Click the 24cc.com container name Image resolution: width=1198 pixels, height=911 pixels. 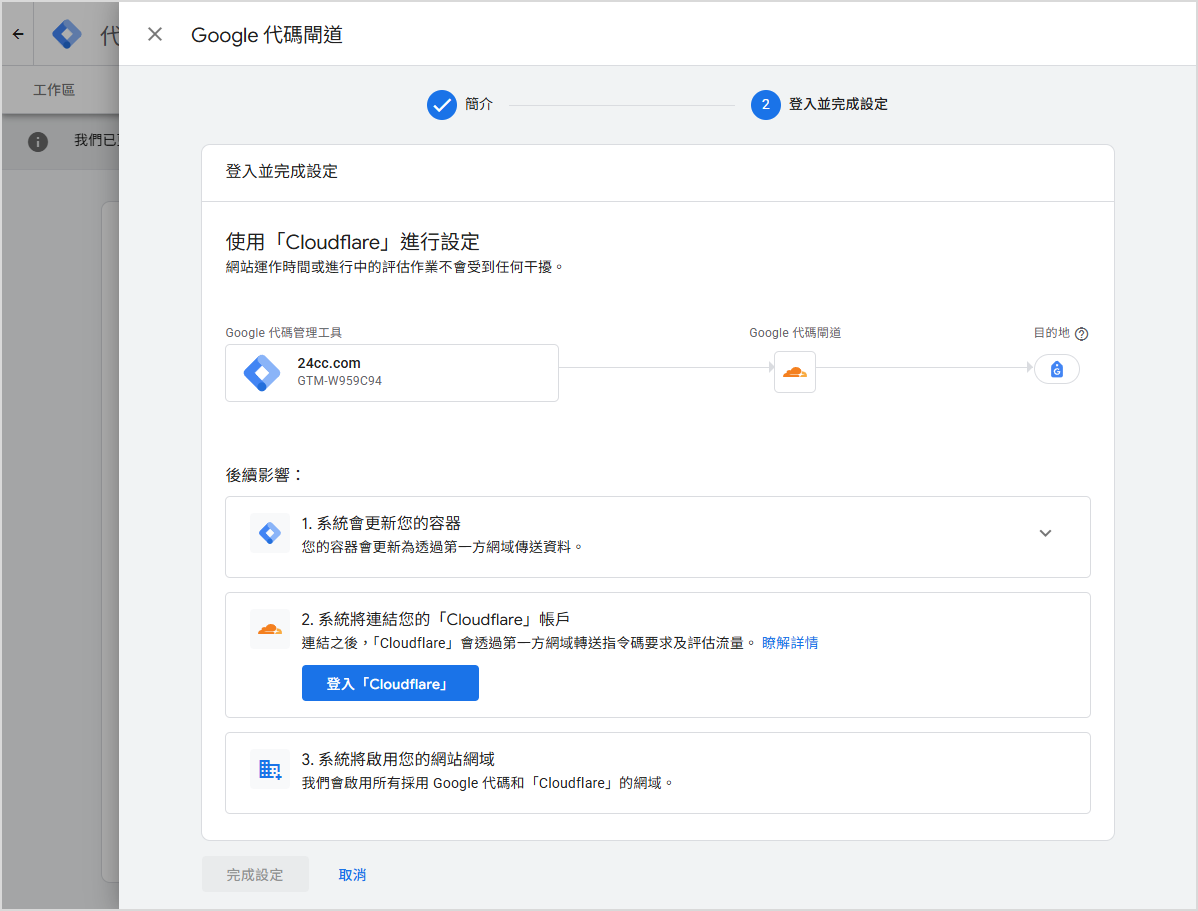pos(329,363)
